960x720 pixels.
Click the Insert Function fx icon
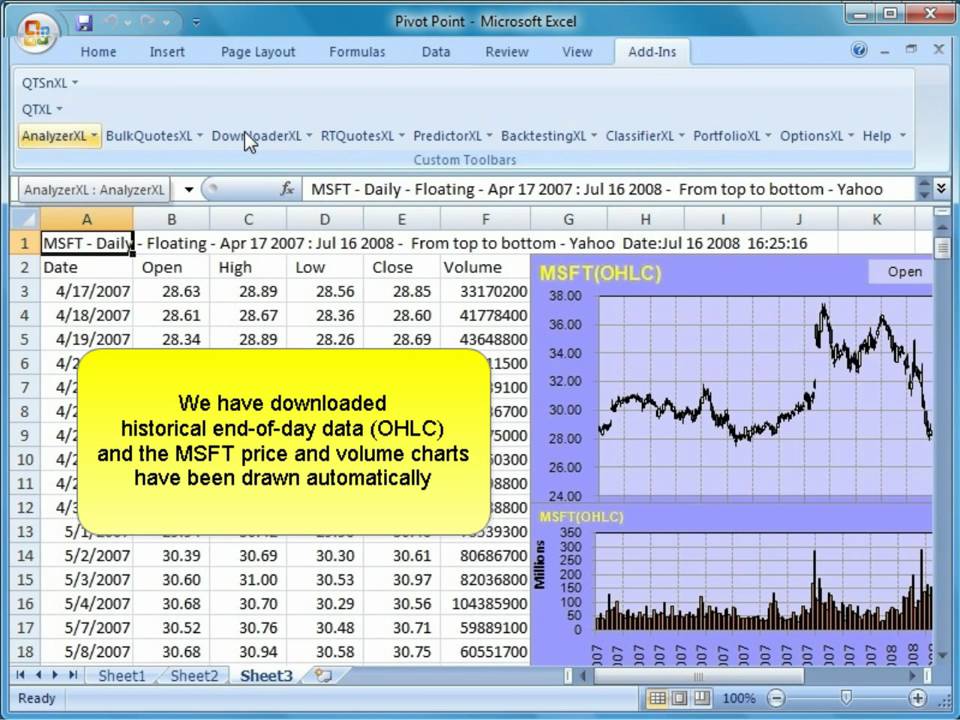(x=287, y=189)
